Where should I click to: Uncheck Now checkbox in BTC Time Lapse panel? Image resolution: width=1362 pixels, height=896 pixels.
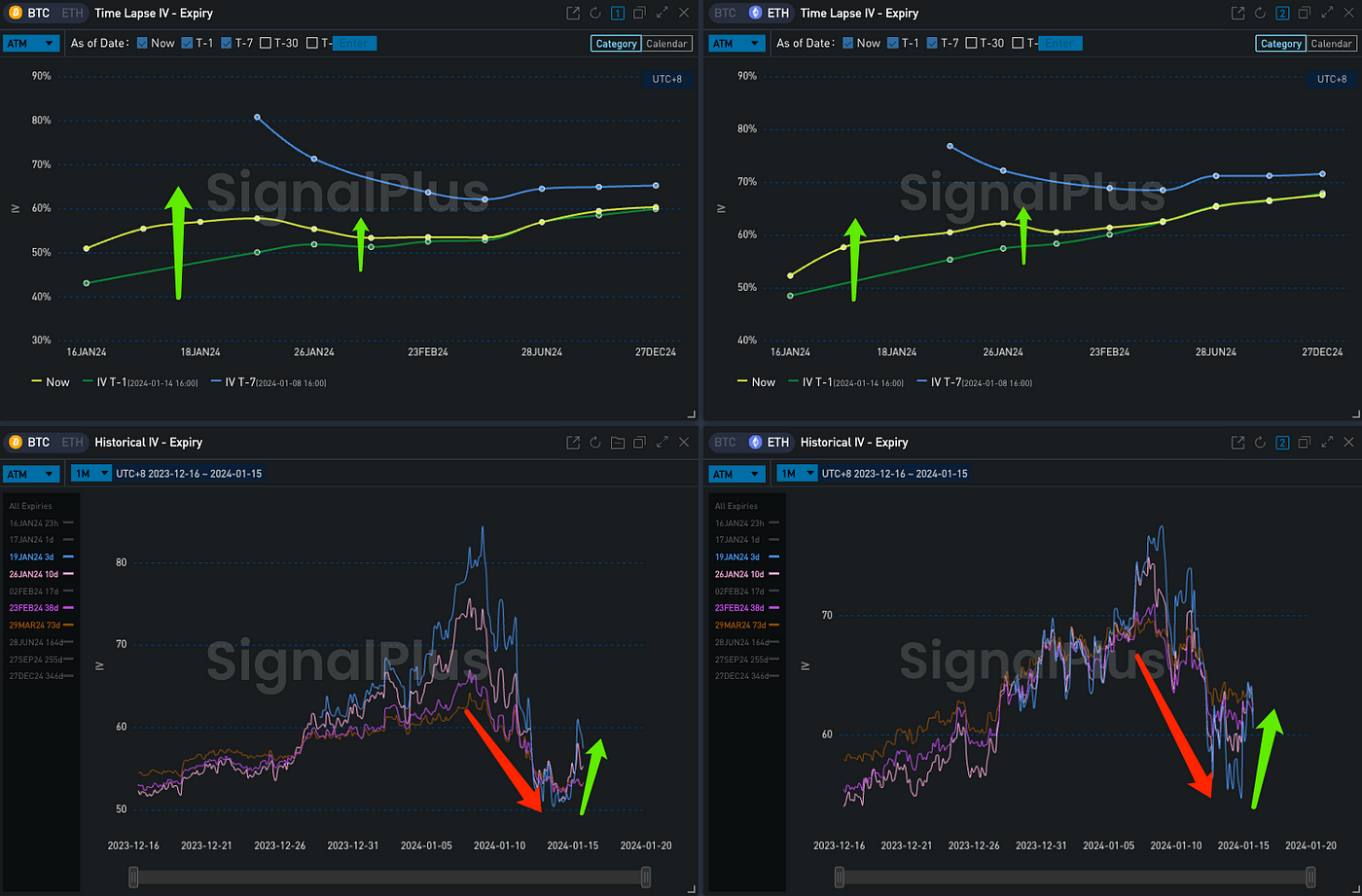pos(142,43)
